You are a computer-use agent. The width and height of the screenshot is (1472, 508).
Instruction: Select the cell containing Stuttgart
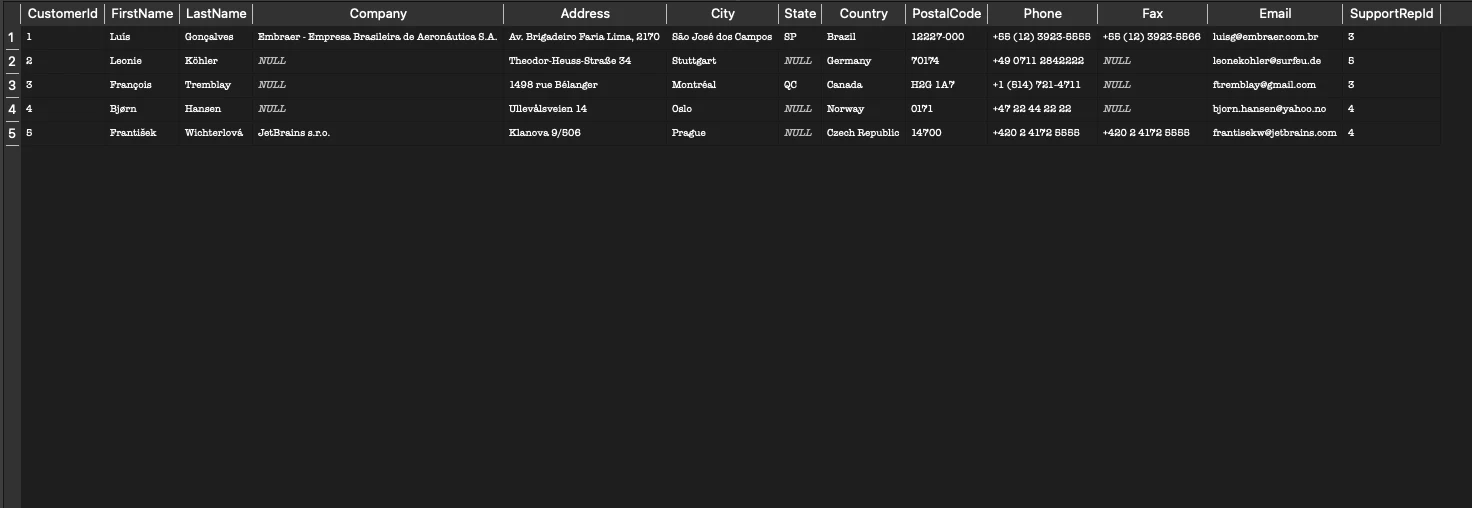click(722, 61)
